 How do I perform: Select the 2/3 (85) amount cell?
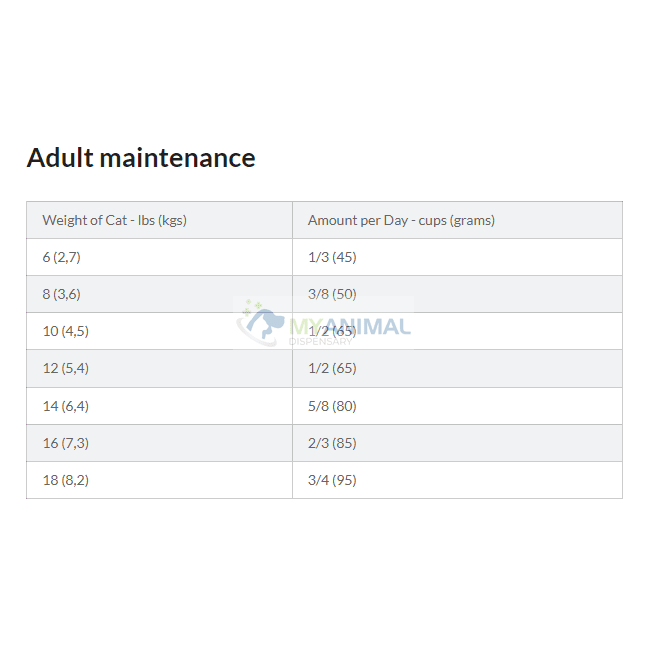click(x=332, y=443)
